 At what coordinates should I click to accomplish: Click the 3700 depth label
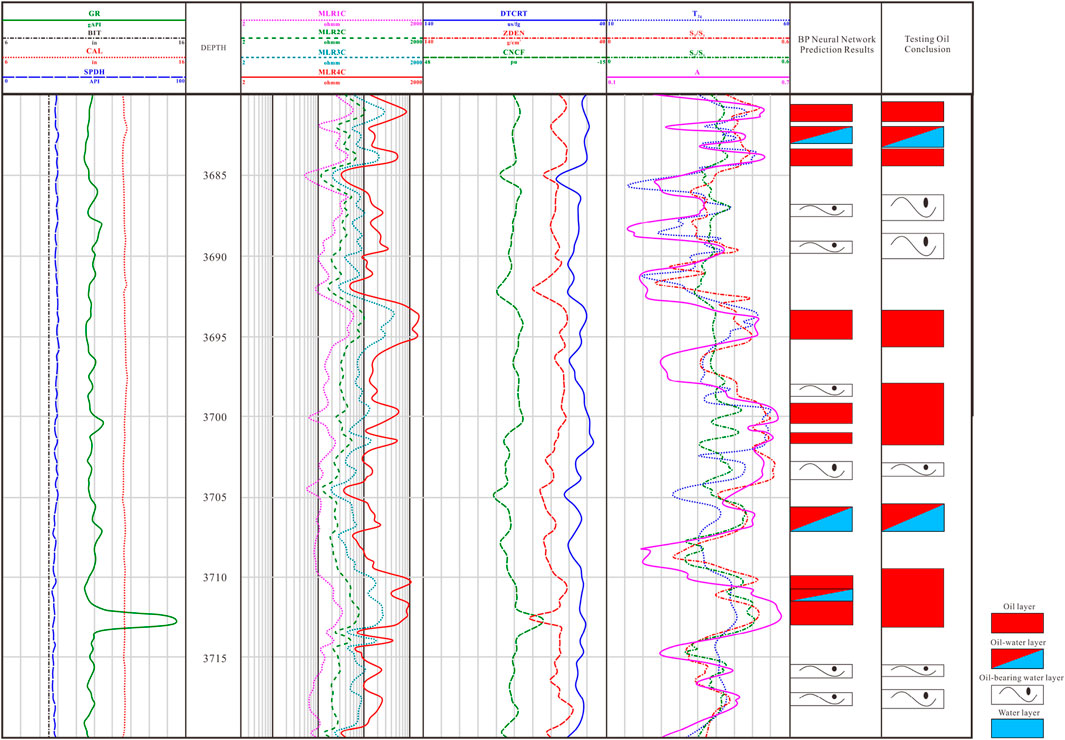pos(213,418)
